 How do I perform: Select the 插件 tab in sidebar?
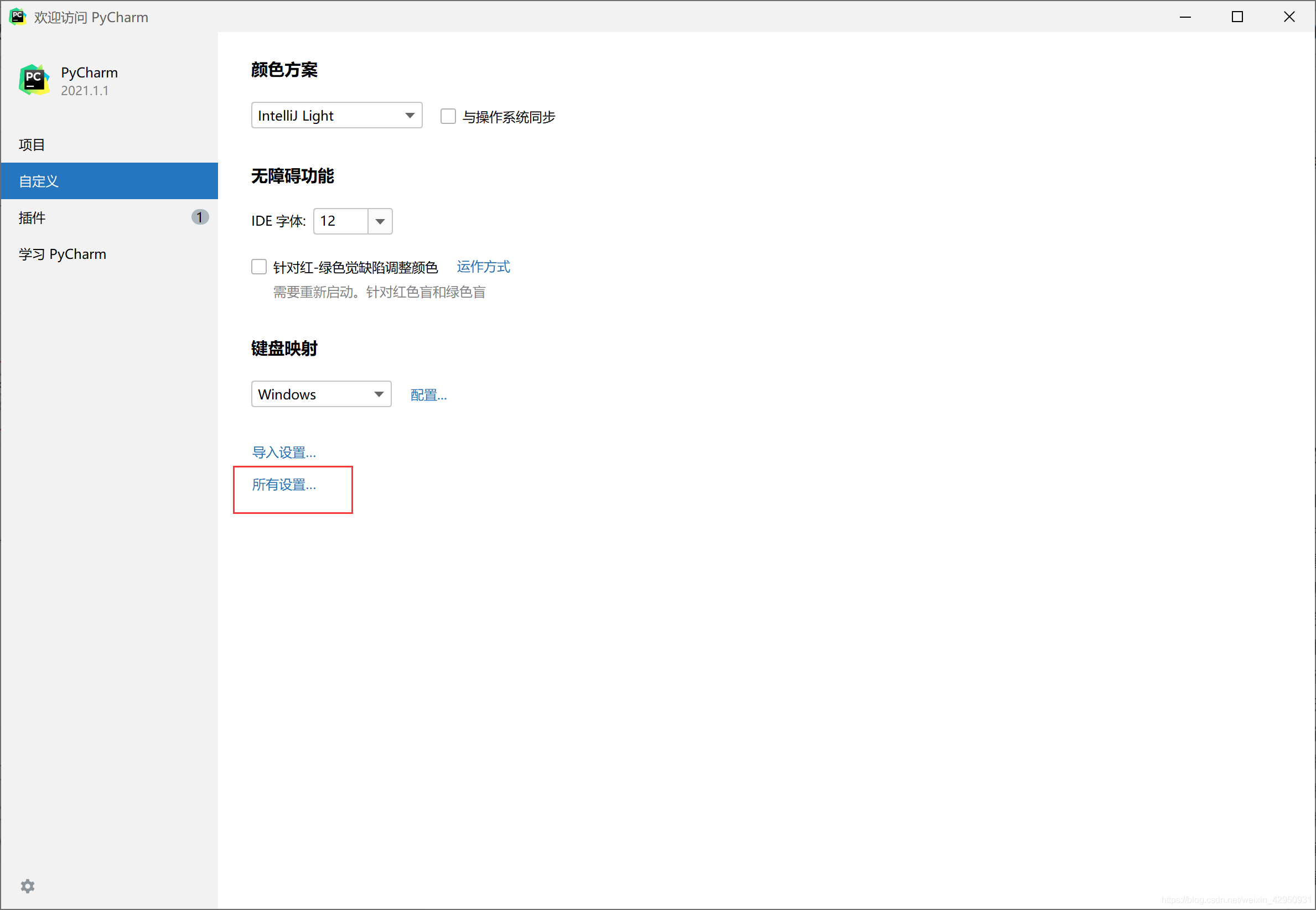click(32, 218)
